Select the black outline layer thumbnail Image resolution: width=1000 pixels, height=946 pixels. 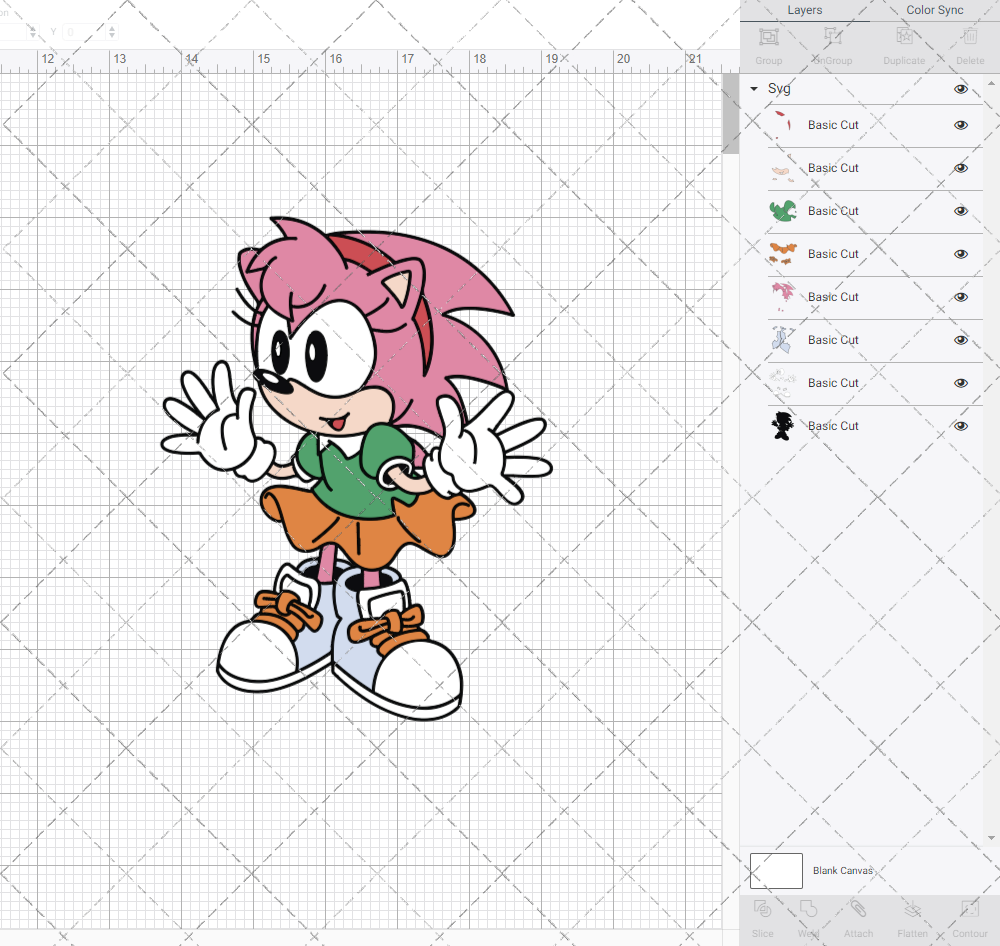click(x=783, y=426)
